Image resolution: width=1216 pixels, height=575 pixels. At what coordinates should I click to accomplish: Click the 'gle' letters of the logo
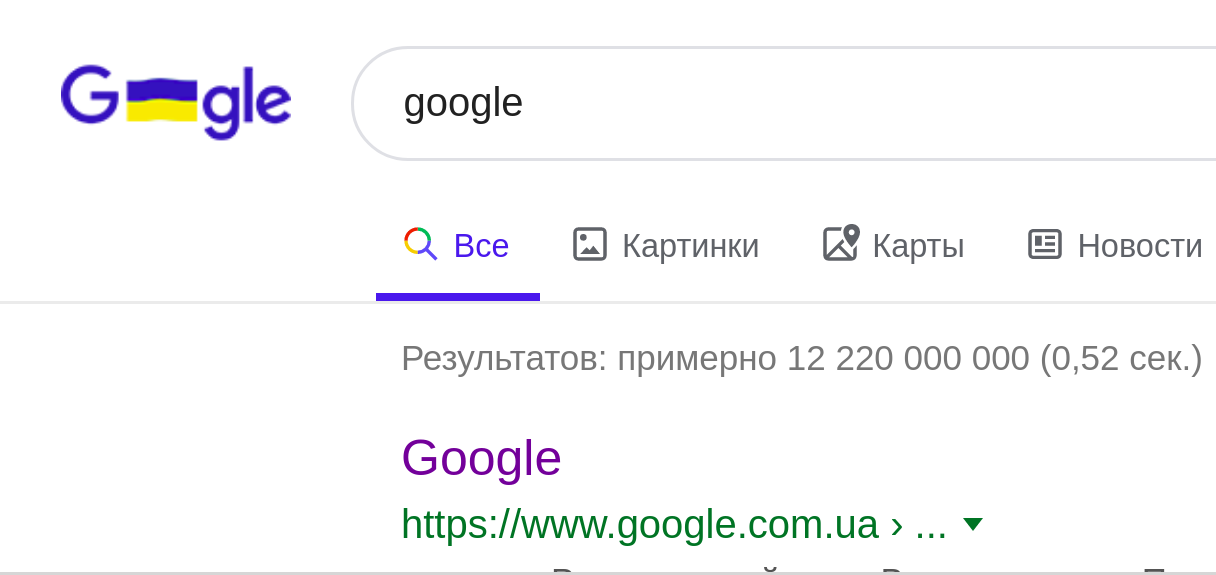pos(247,104)
